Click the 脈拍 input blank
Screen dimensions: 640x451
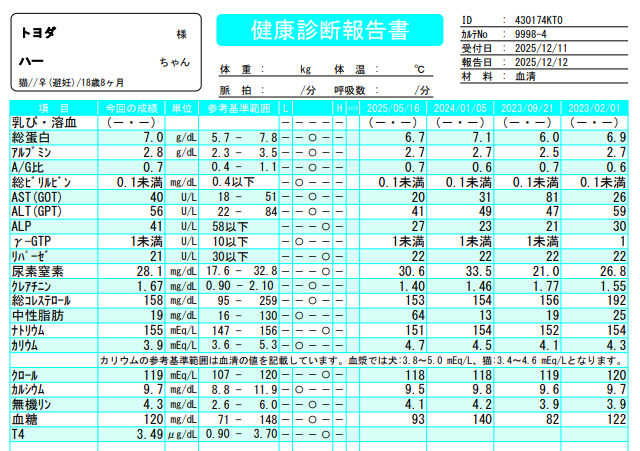pyautogui.click(x=282, y=90)
